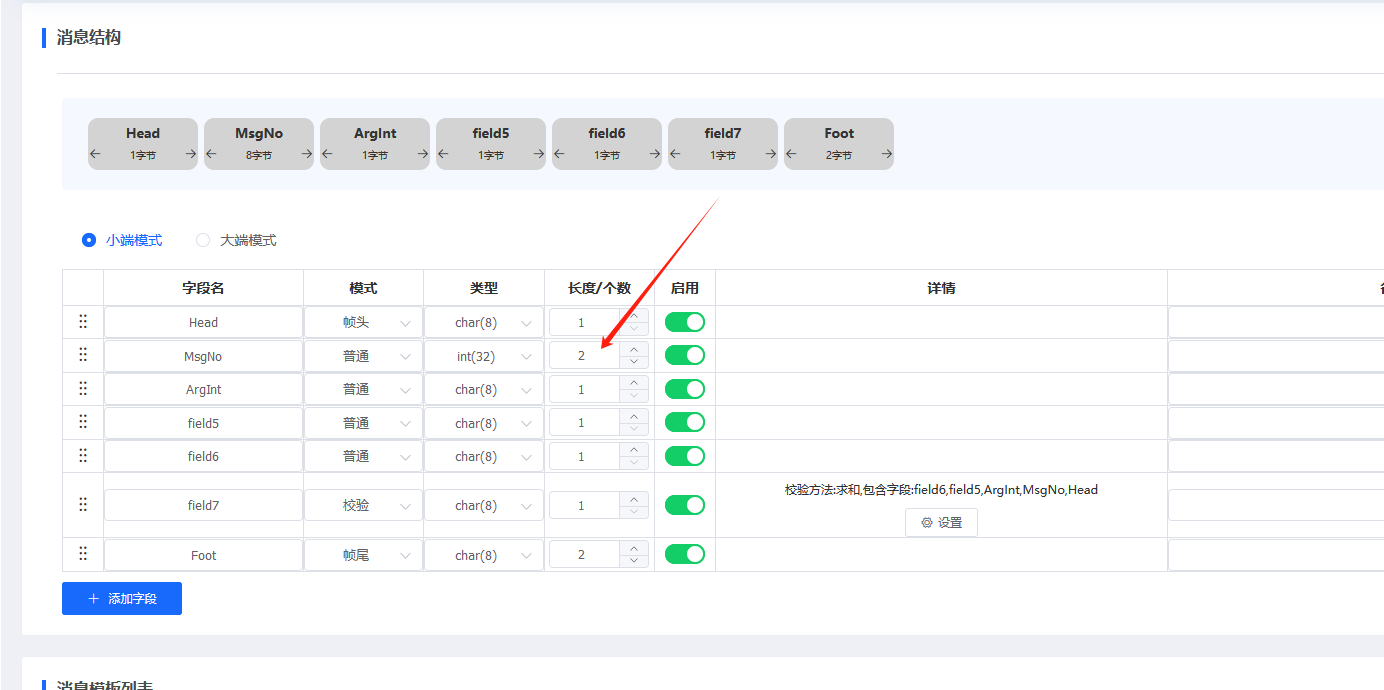Click right arrow on Head block
The image size is (1384, 690).
[x=191, y=154]
